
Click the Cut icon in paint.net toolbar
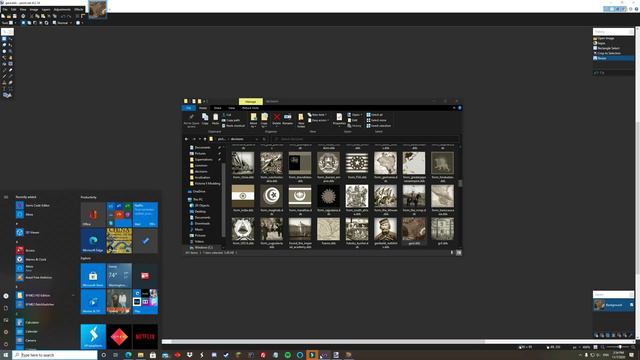[32, 16]
